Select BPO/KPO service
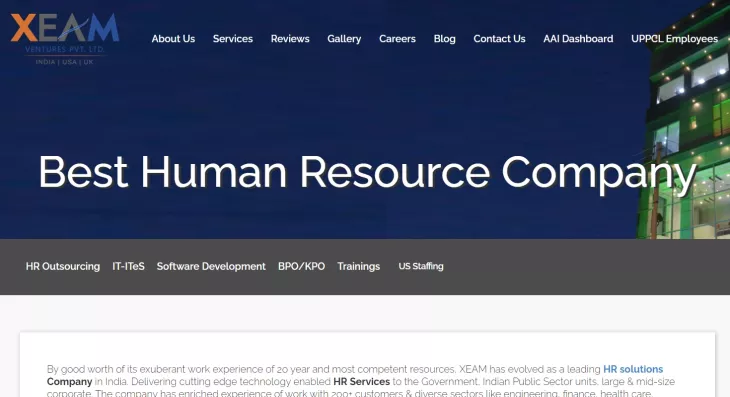 pyautogui.click(x=301, y=266)
